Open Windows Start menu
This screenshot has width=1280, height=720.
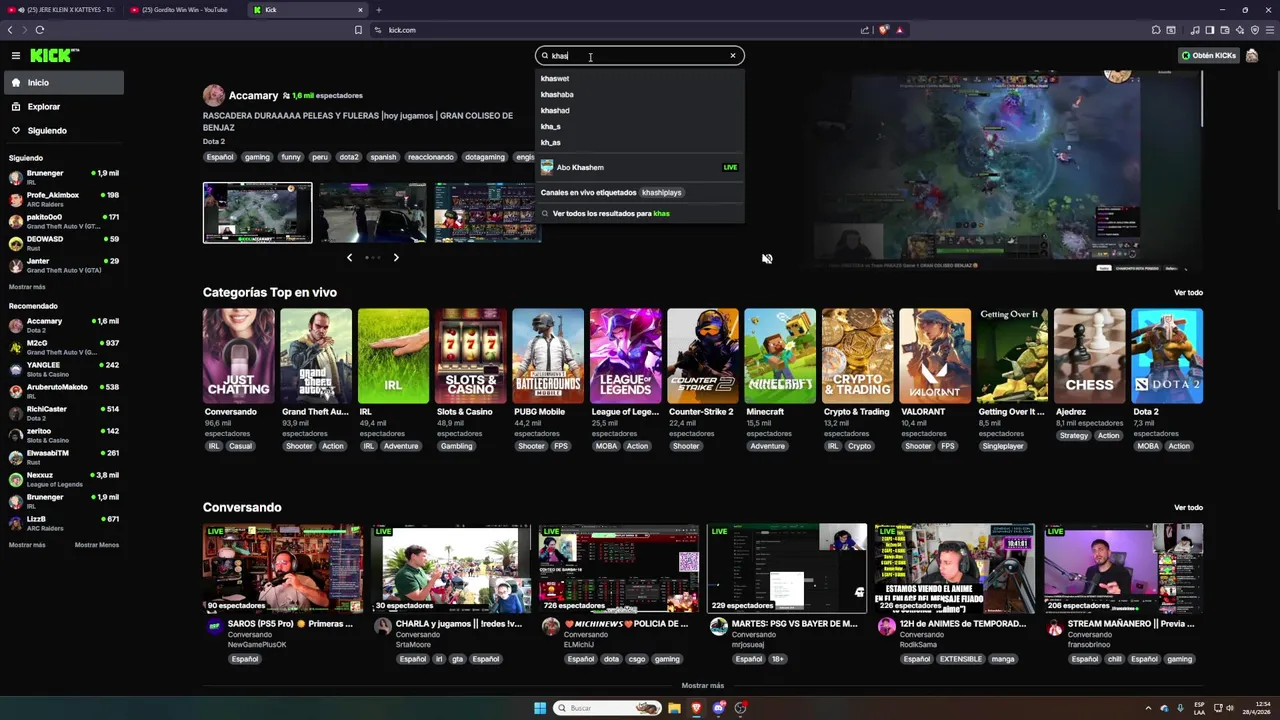point(540,708)
